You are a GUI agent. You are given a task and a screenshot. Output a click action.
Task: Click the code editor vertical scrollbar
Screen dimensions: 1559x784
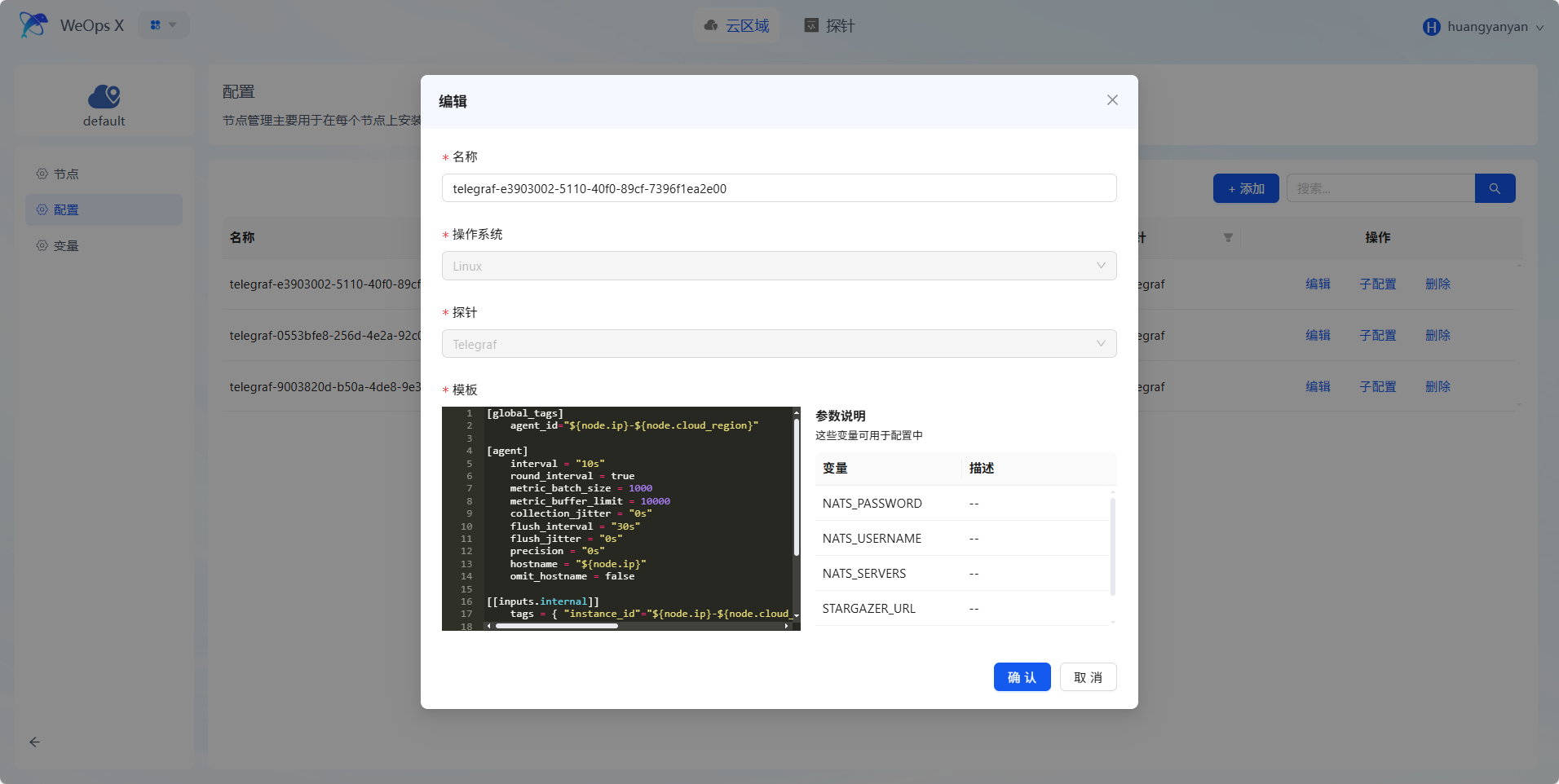(797, 489)
